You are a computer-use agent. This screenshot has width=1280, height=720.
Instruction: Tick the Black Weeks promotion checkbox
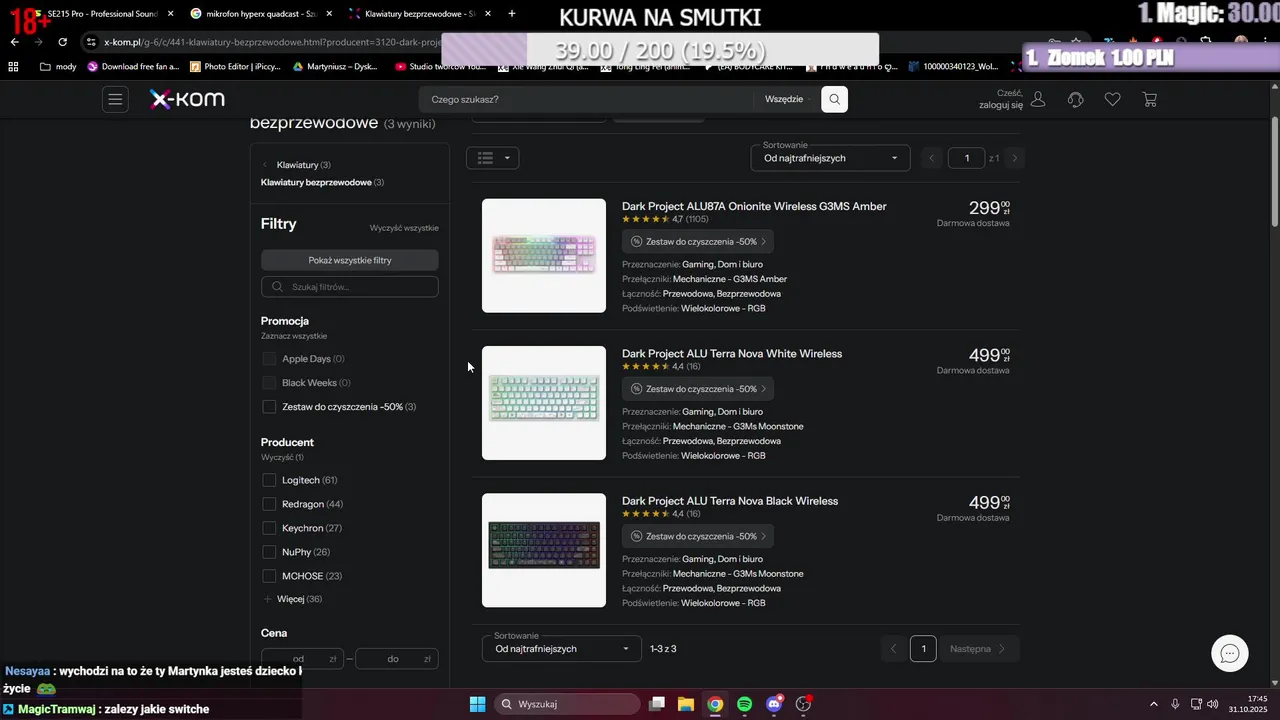point(269,383)
